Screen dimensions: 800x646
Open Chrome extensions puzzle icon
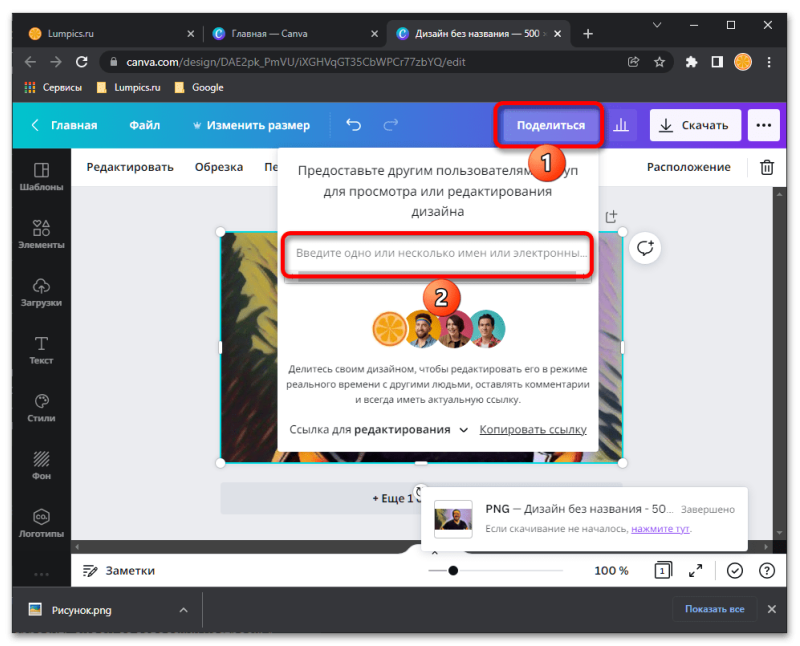pyautogui.click(x=691, y=62)
